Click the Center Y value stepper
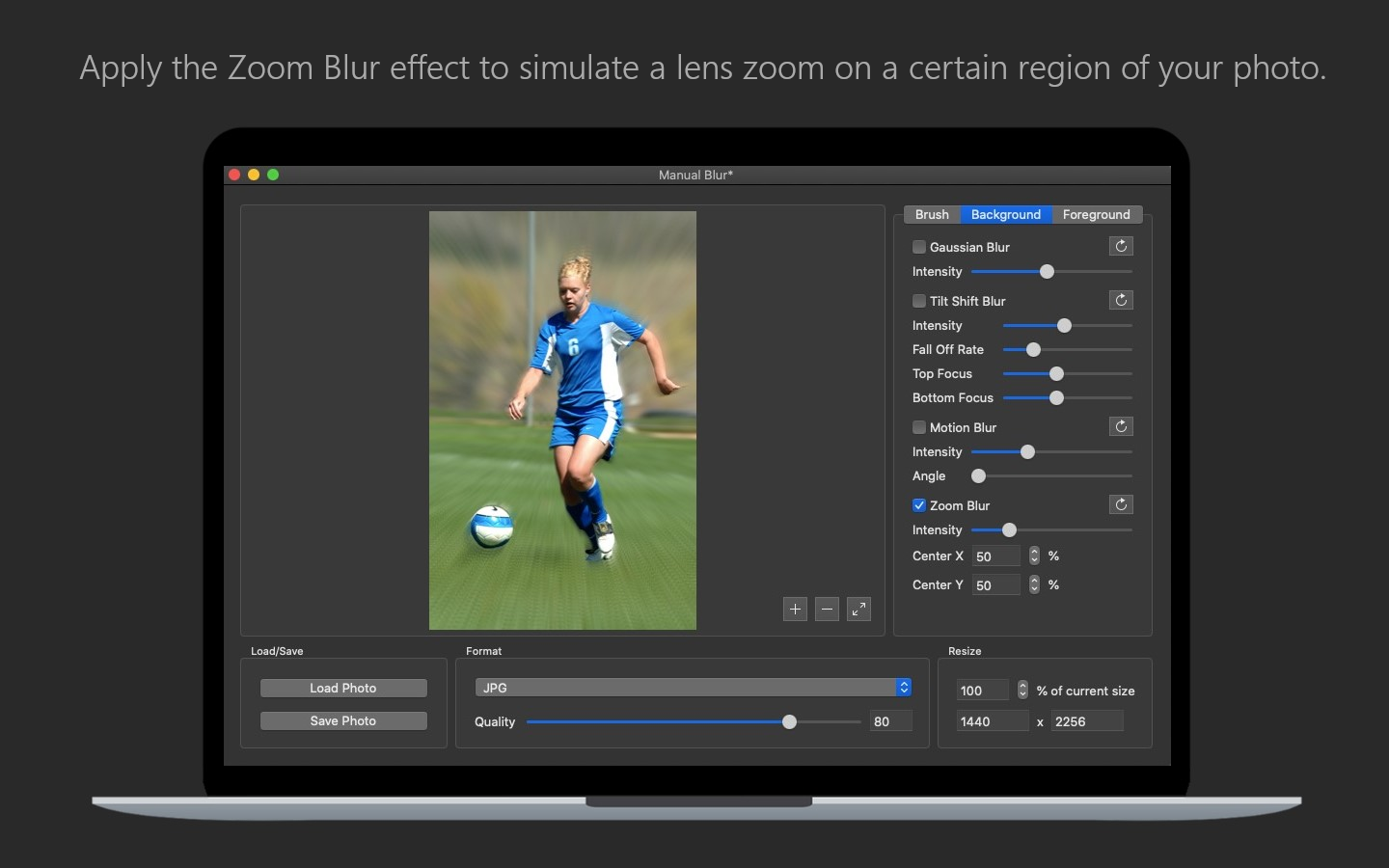The width and height of the screenshot is (1389, 868). [x=1034, y=584]
